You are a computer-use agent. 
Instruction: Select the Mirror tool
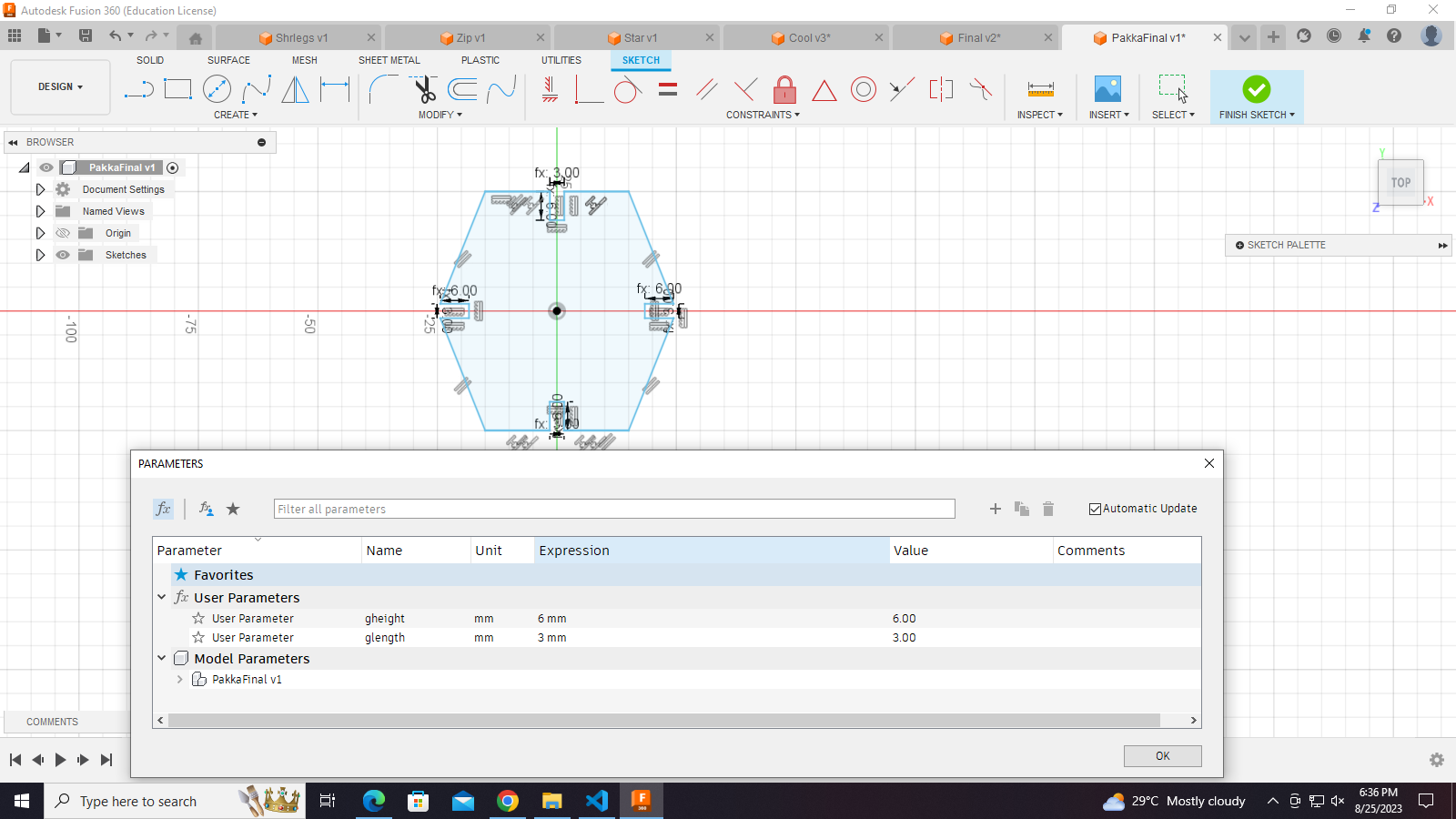pyautogui.click(x=295, y=89)
